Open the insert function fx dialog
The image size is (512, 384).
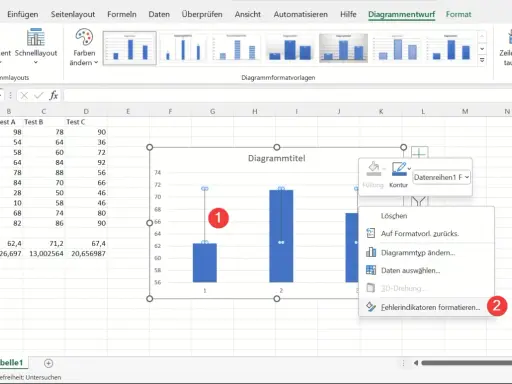point(53,96)
